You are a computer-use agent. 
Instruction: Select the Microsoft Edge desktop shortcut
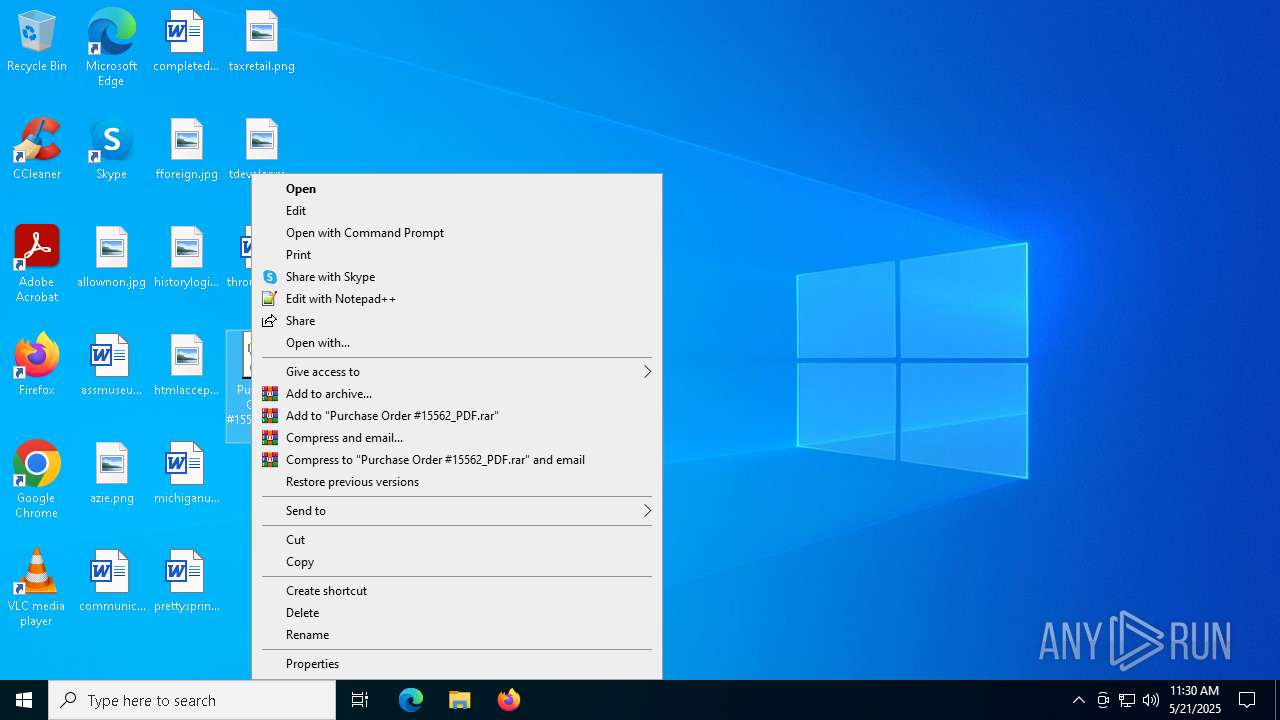pyautogui.click(x=111, y=48)
